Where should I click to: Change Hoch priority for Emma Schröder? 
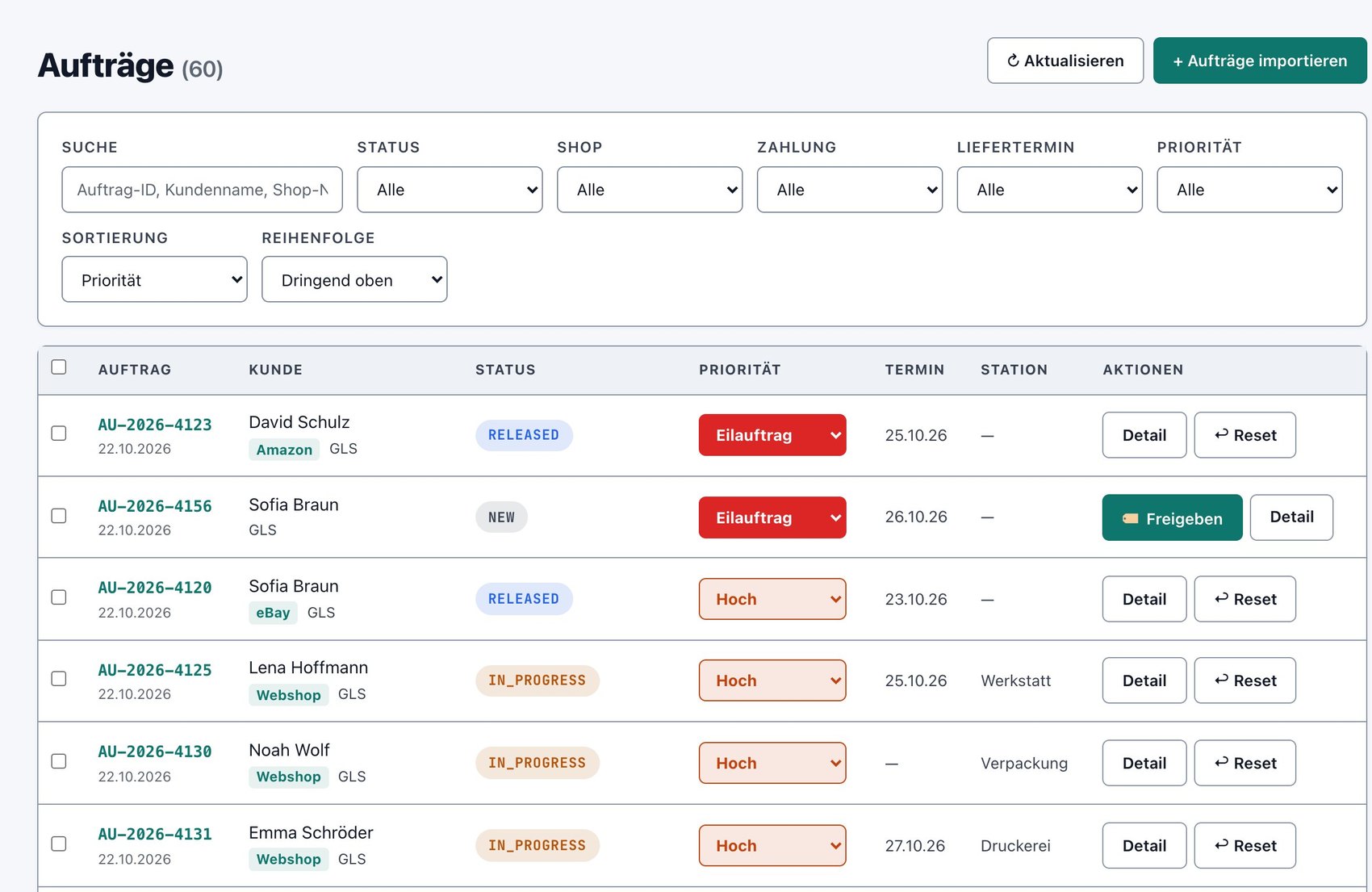772,845
